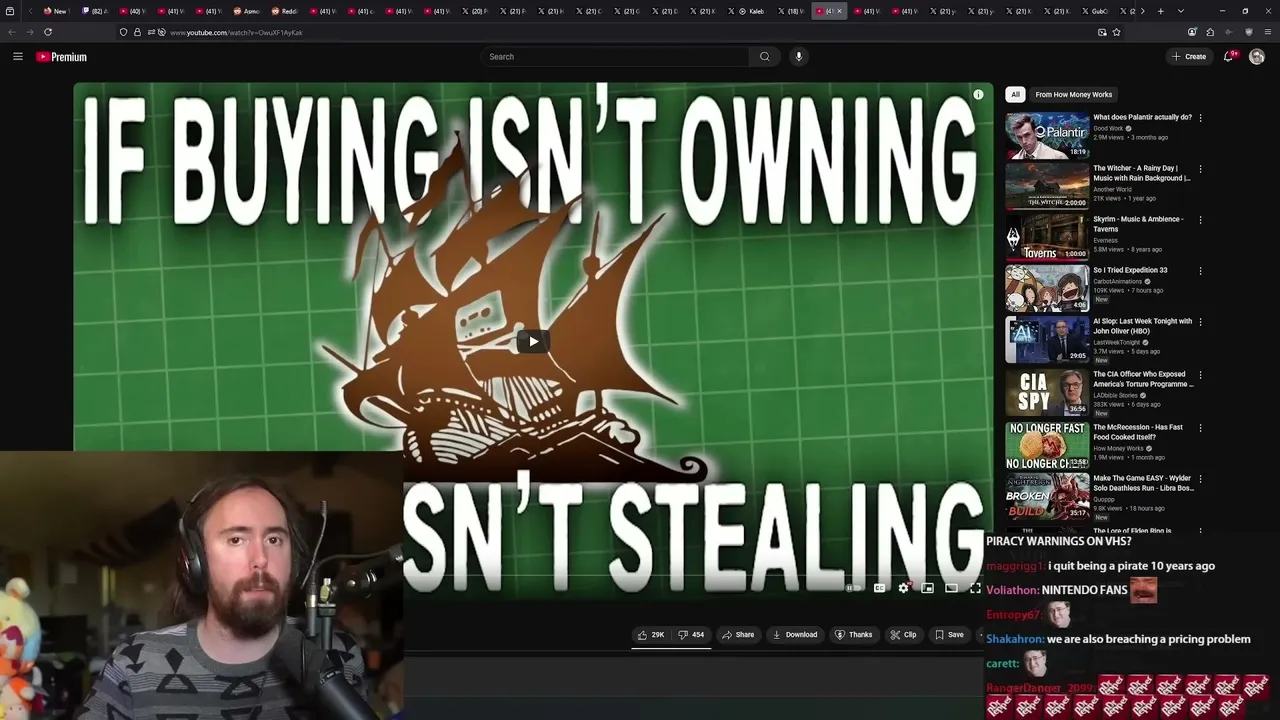Open options for The McRecession video

[x=1200, y=428]
